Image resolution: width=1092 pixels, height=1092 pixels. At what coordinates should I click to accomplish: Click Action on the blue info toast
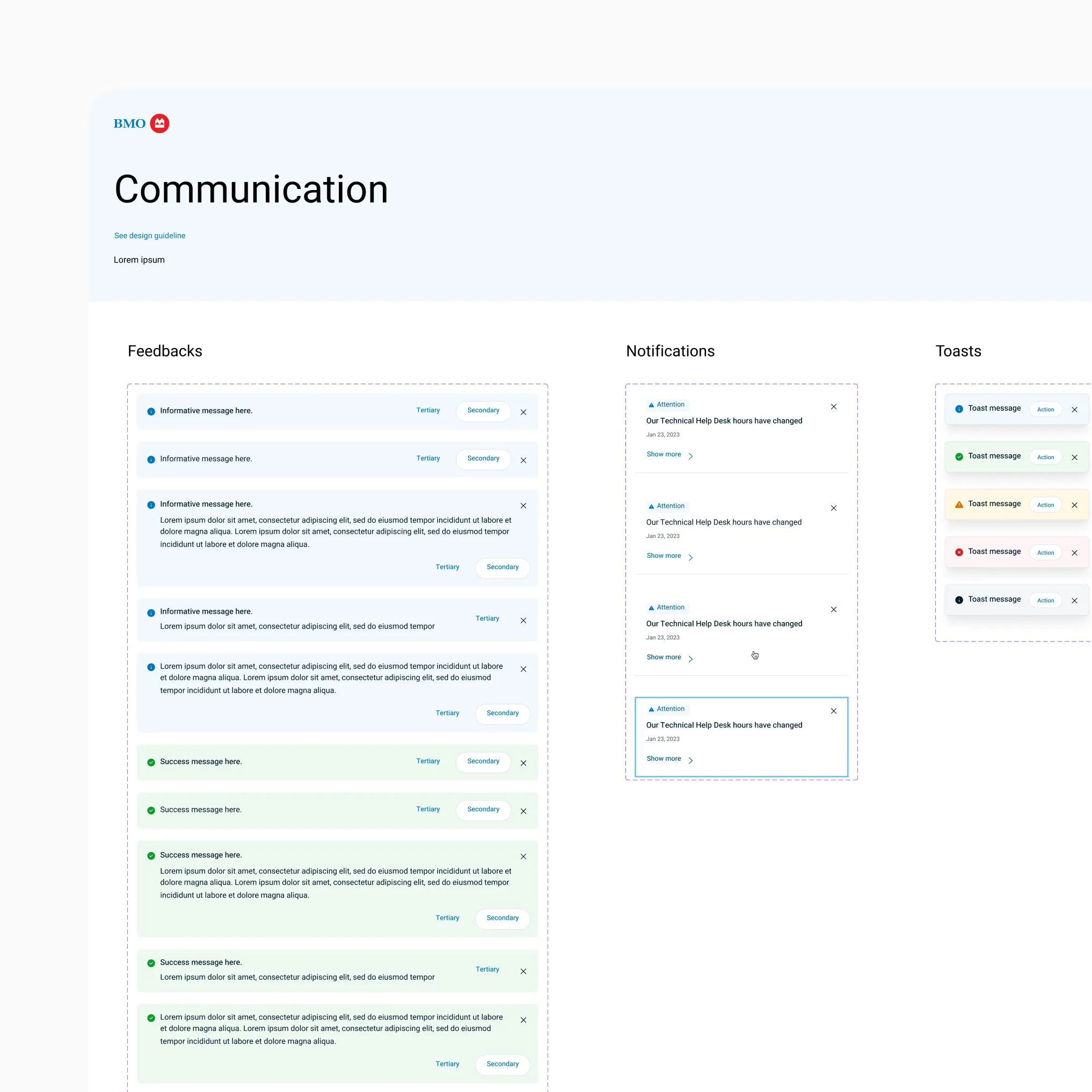point(1046,409)
